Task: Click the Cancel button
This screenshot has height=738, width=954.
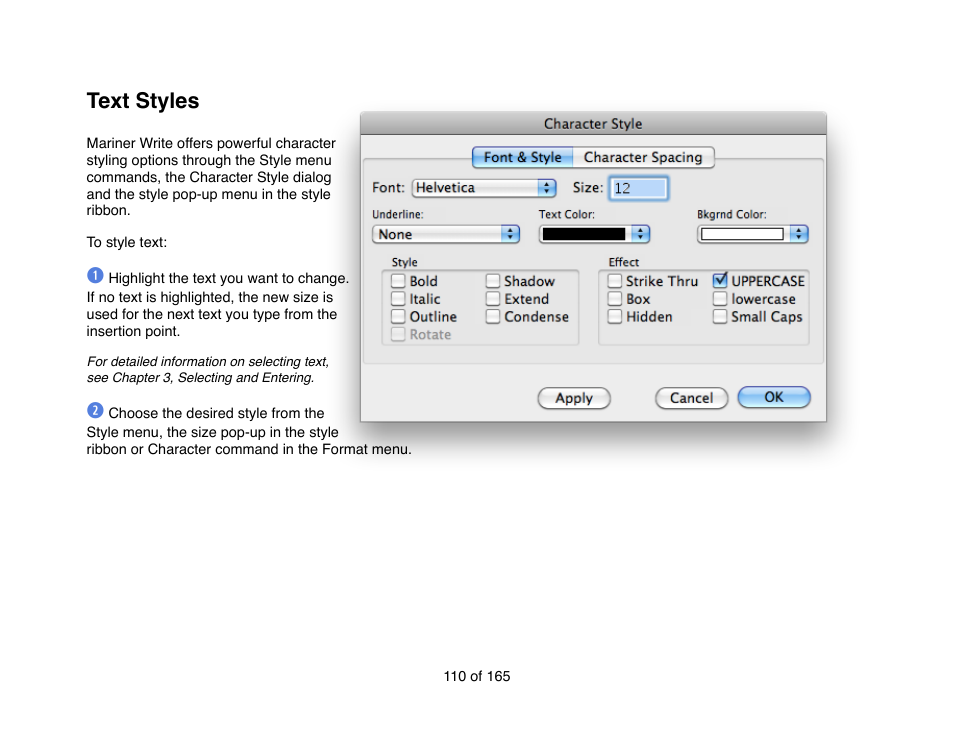Action: point(691,398)
